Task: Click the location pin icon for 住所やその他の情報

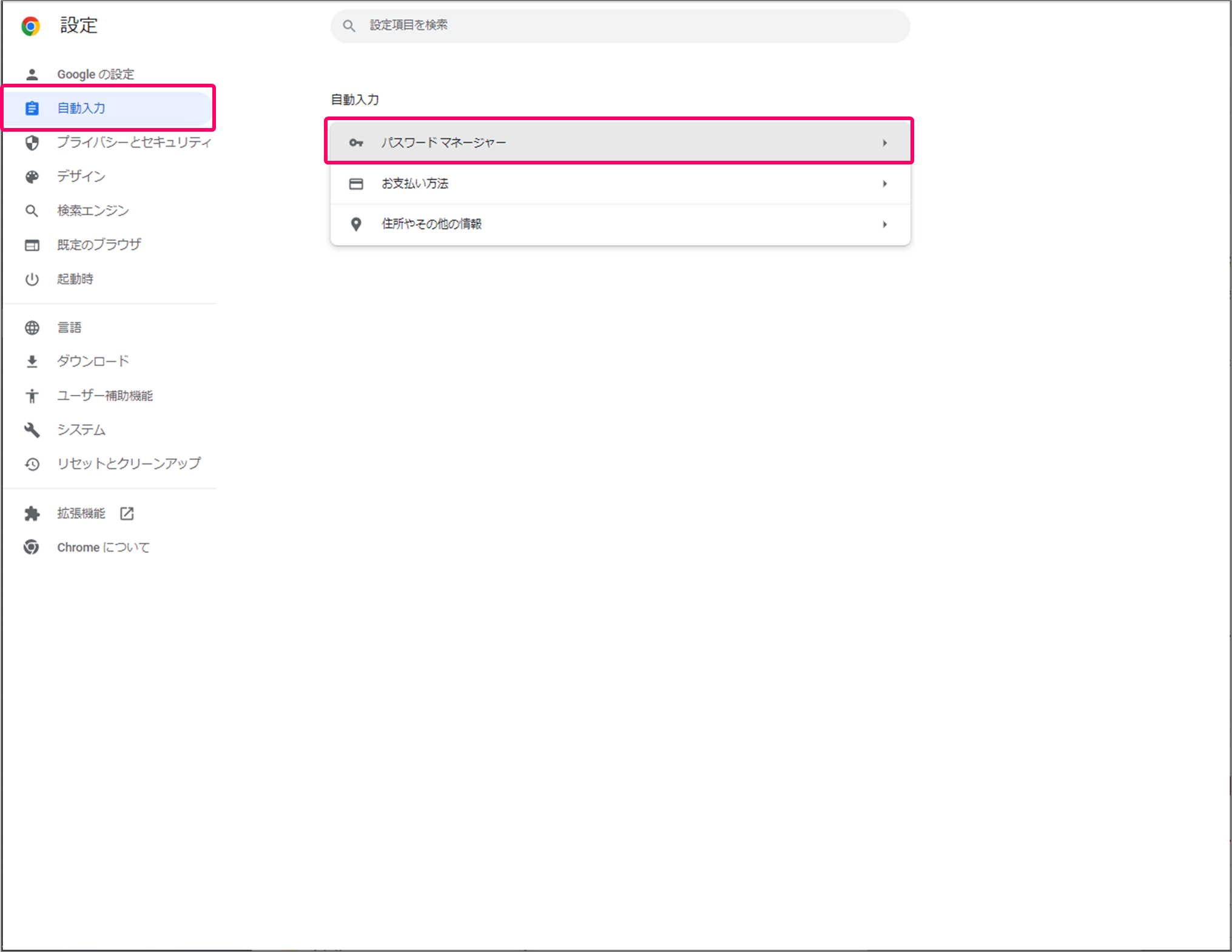Action: coord(356,224)
